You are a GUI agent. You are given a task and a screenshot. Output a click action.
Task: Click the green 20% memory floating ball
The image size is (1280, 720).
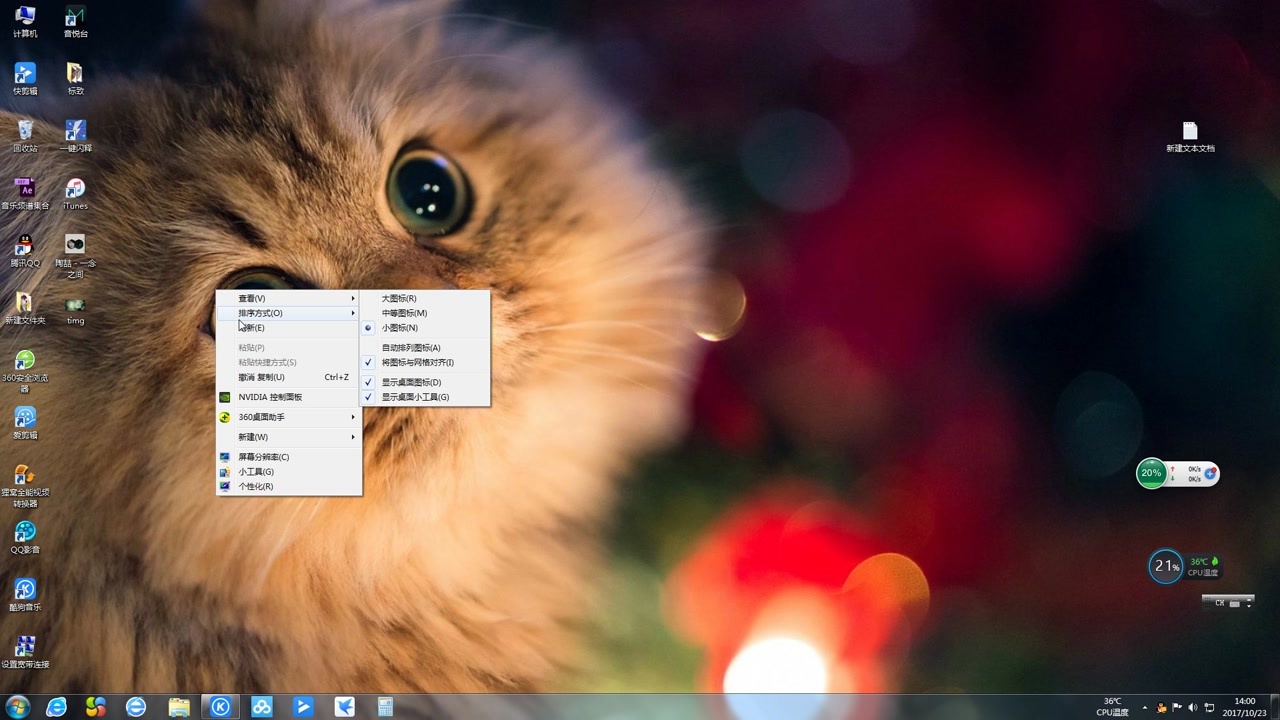[1152, 473]
